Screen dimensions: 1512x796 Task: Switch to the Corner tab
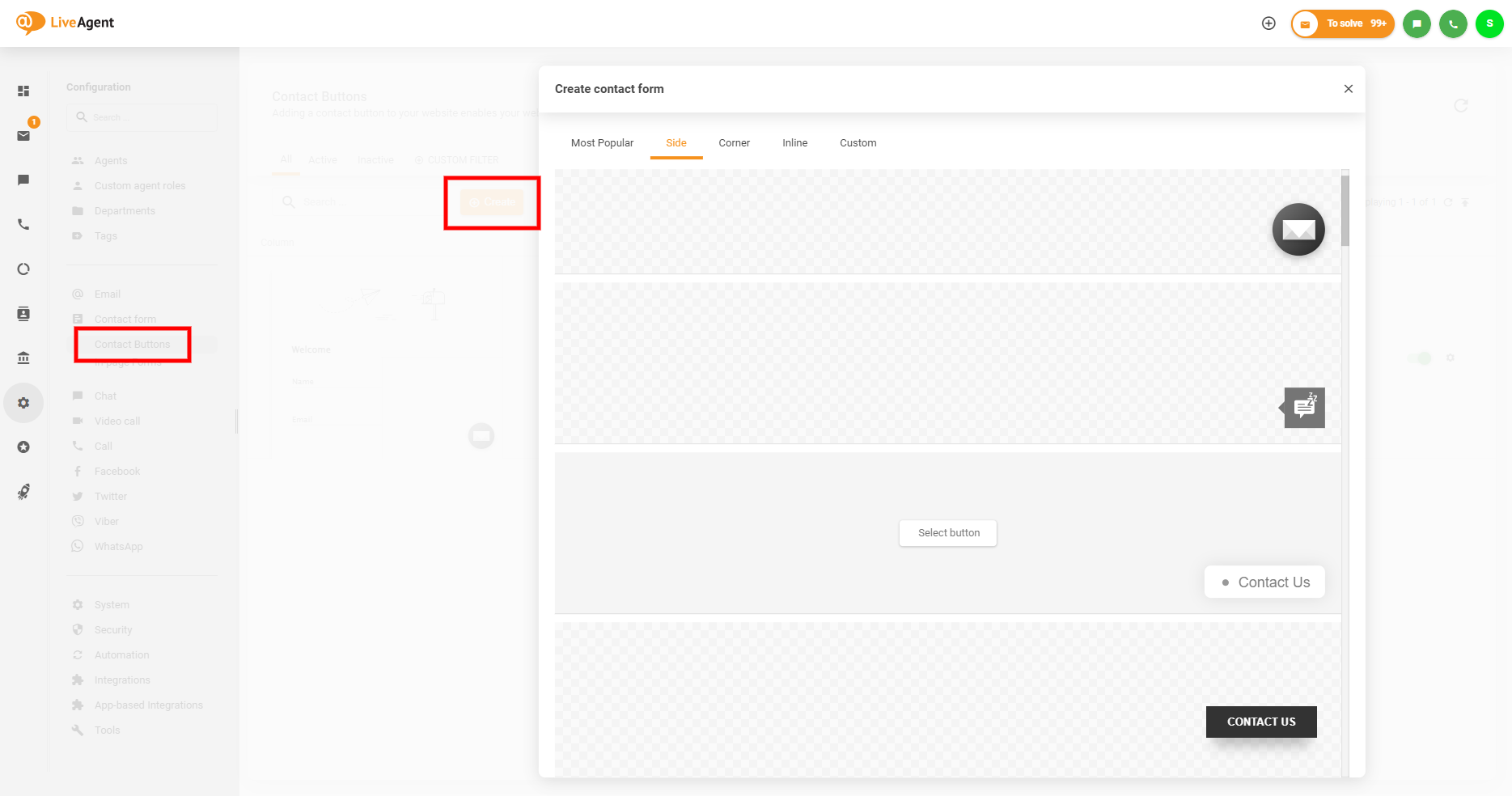point(734,143)
